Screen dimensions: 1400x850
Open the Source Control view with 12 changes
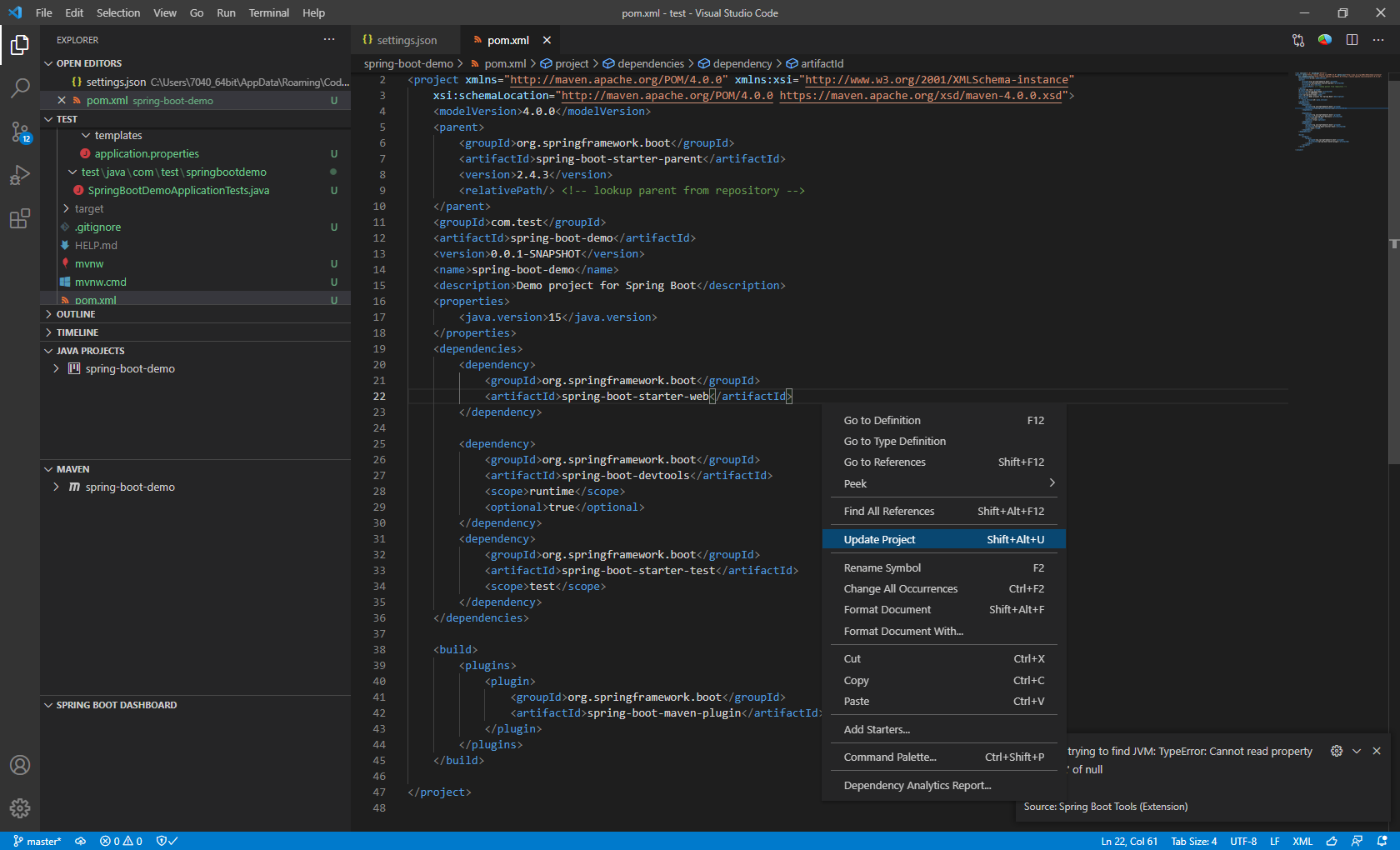tap(20, 132)
